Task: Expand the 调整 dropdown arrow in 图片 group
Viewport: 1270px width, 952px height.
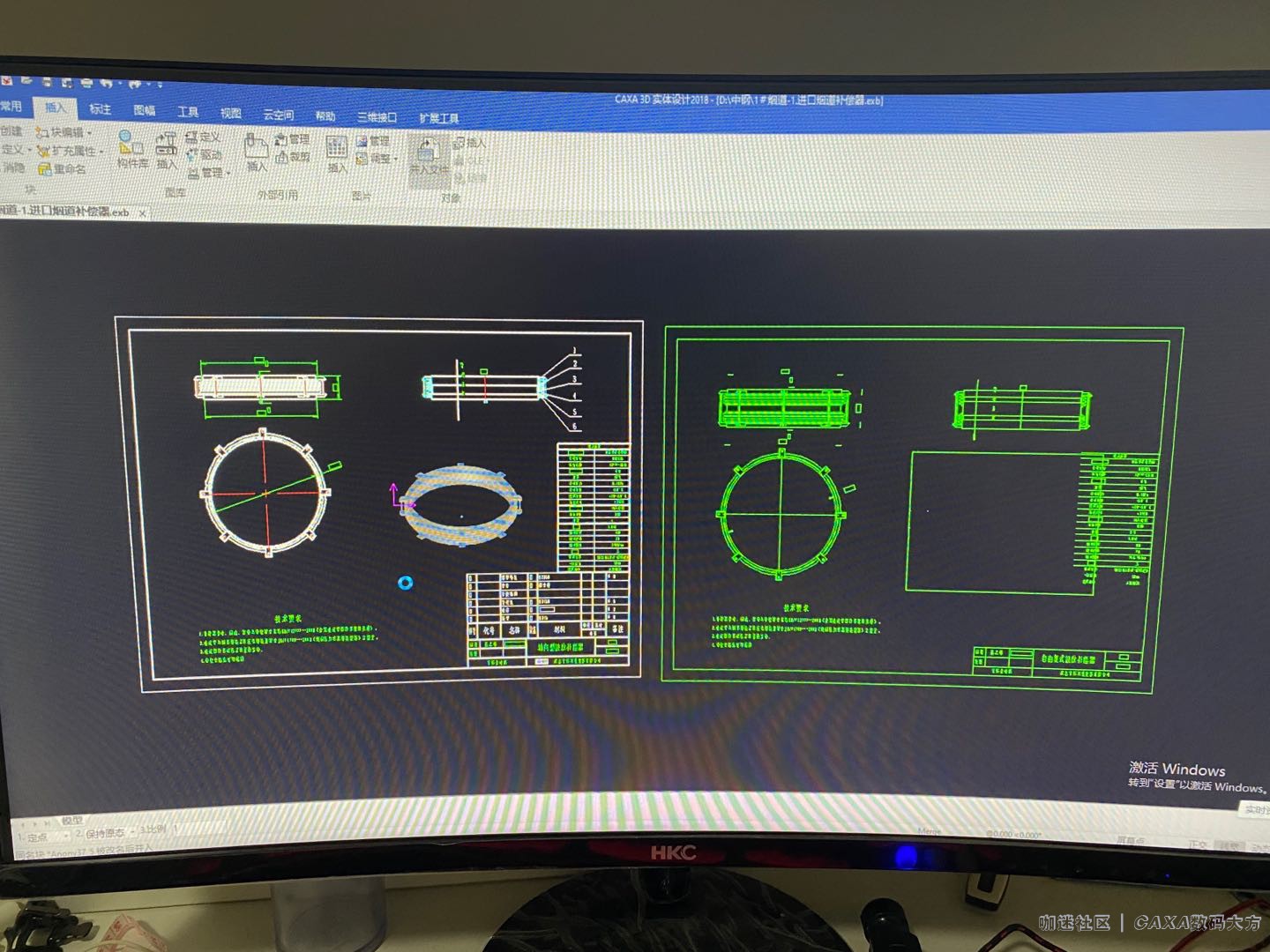Action: (395, 160)
